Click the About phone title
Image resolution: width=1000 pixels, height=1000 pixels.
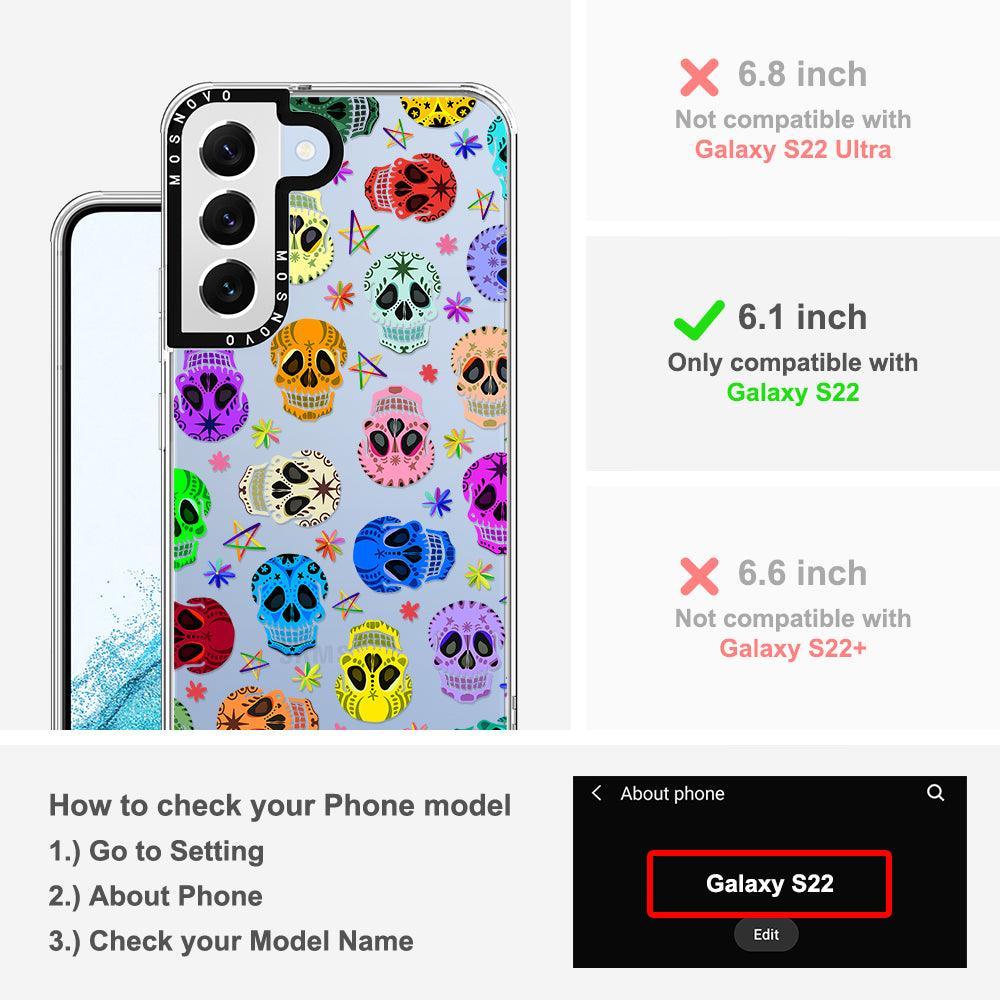point(672,793)
